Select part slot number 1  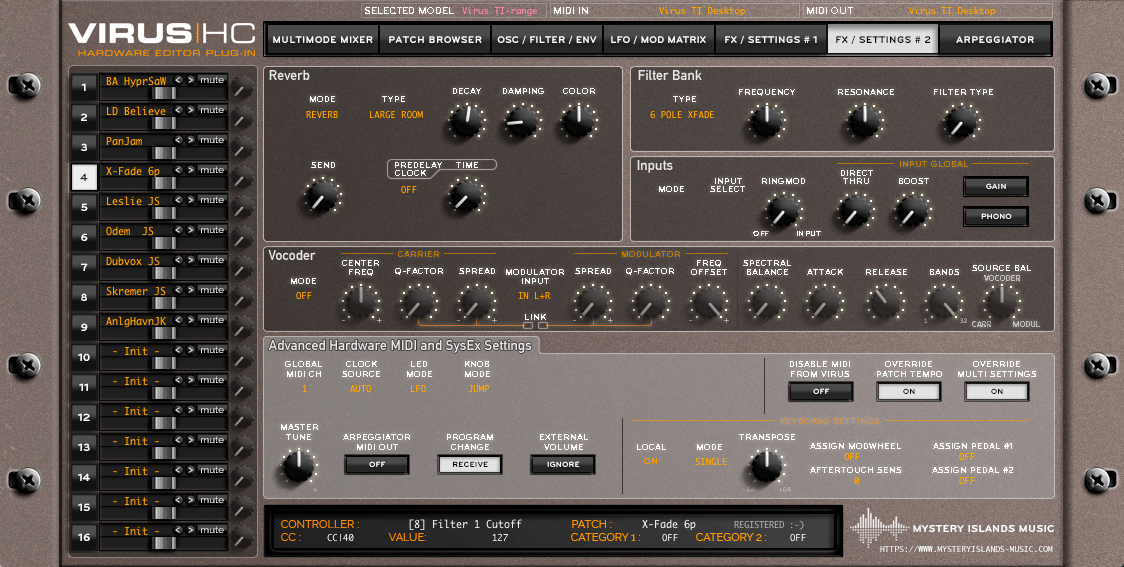coord(84,87)
